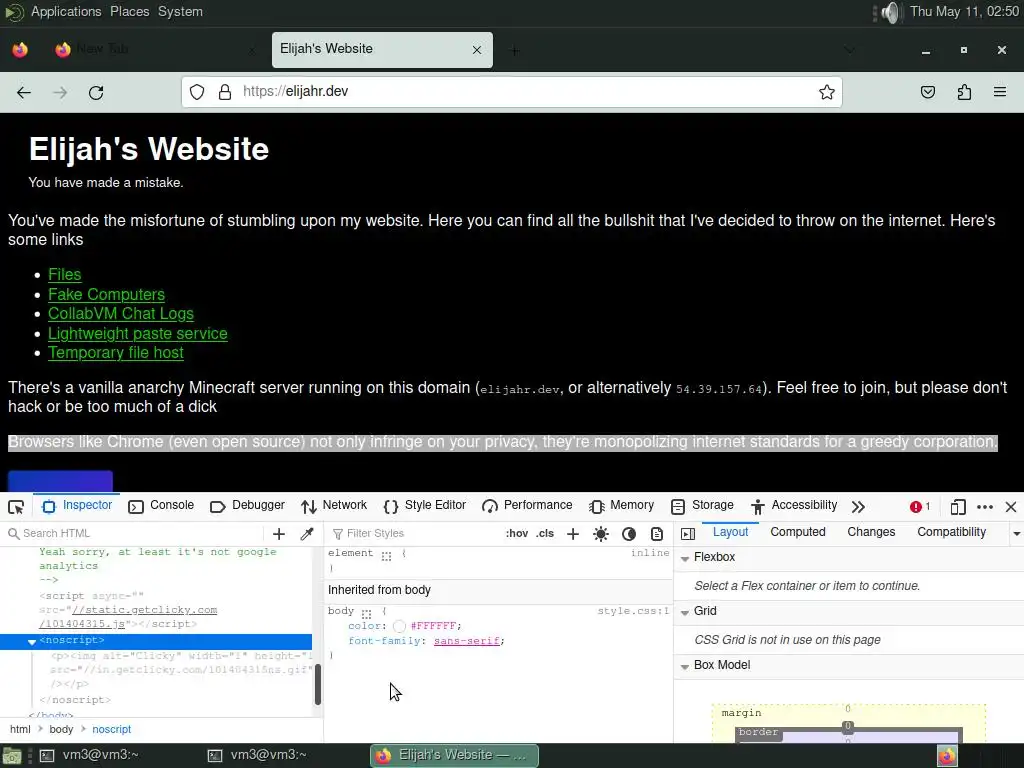Open the Files link
This screenshot has height=768, width=1024.
tap(65, 275)
